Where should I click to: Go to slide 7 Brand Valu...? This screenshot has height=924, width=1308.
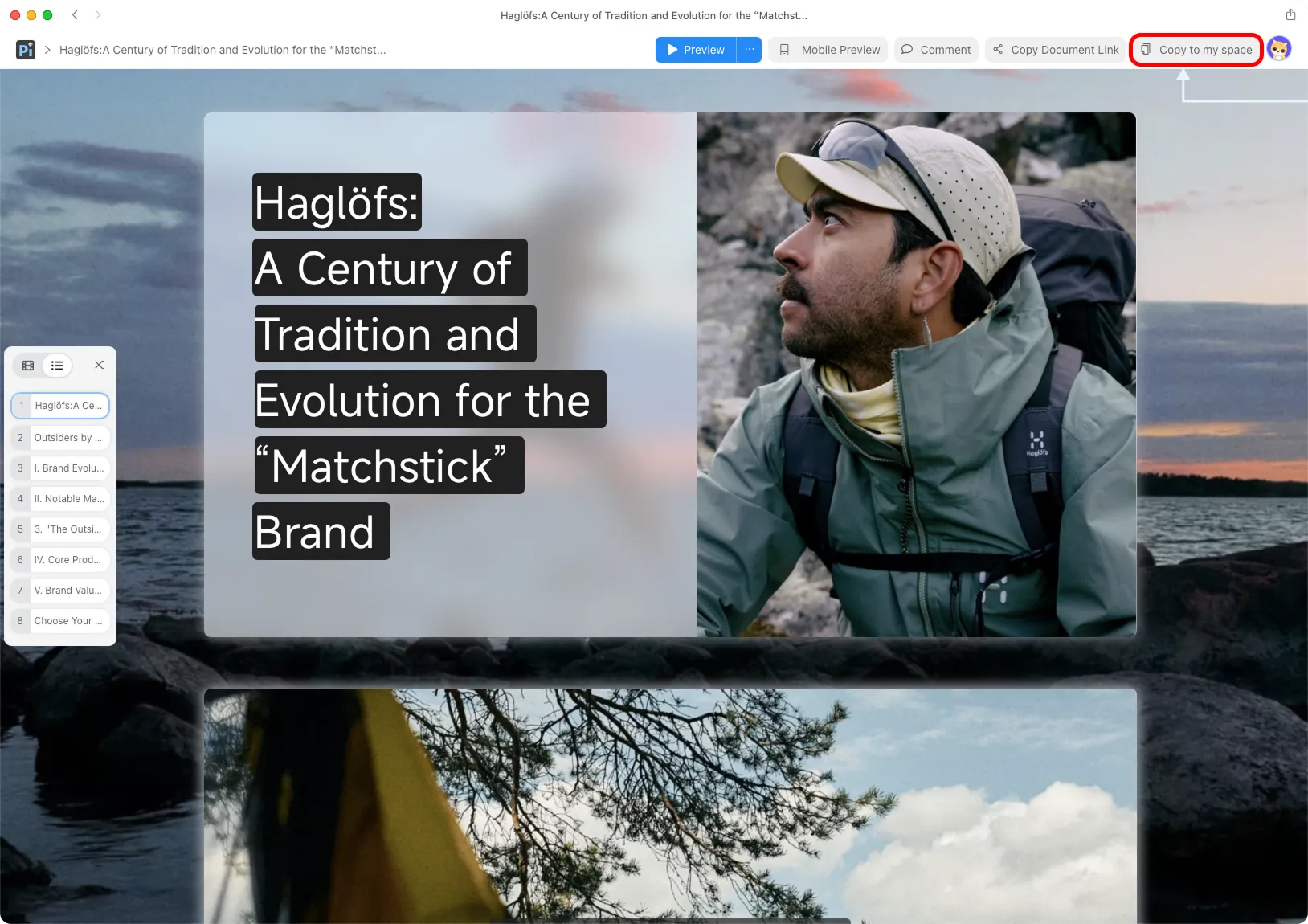60,591
